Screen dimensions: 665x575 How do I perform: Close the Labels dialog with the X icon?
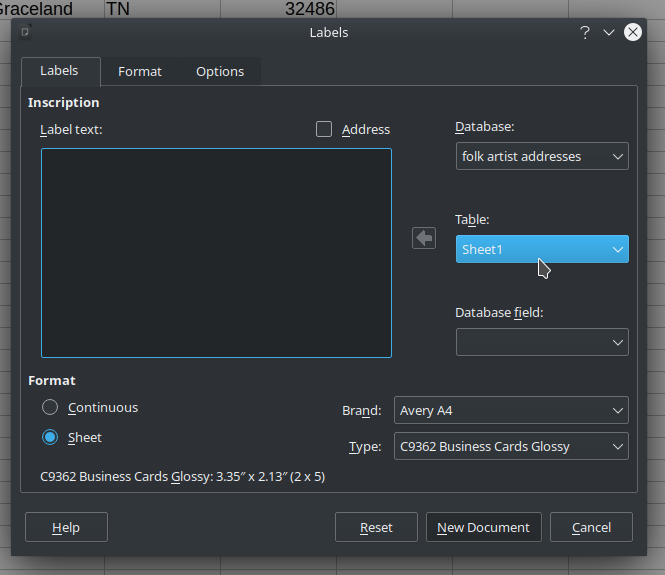tap(632, 32)
